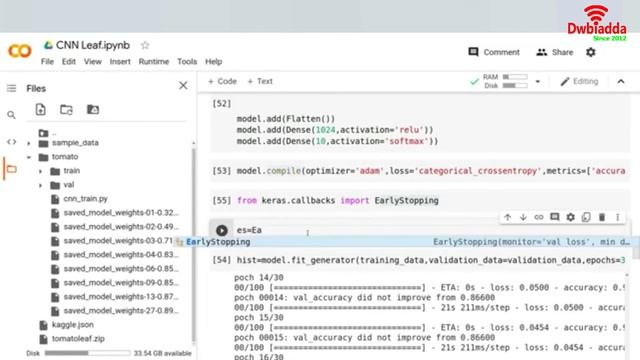This screenshot has height=360, width=640.
Task: Collapse the tomato folder
Action: click(x=29, y=157)
